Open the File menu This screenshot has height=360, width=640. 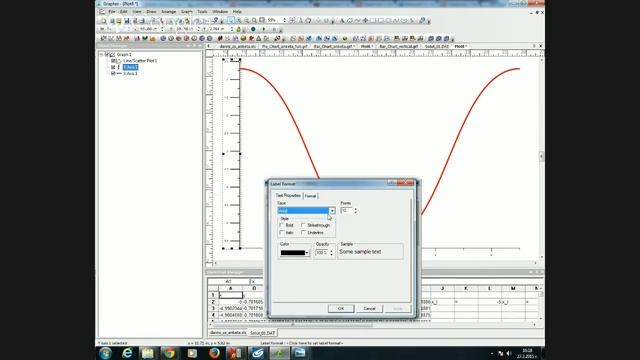112,12
